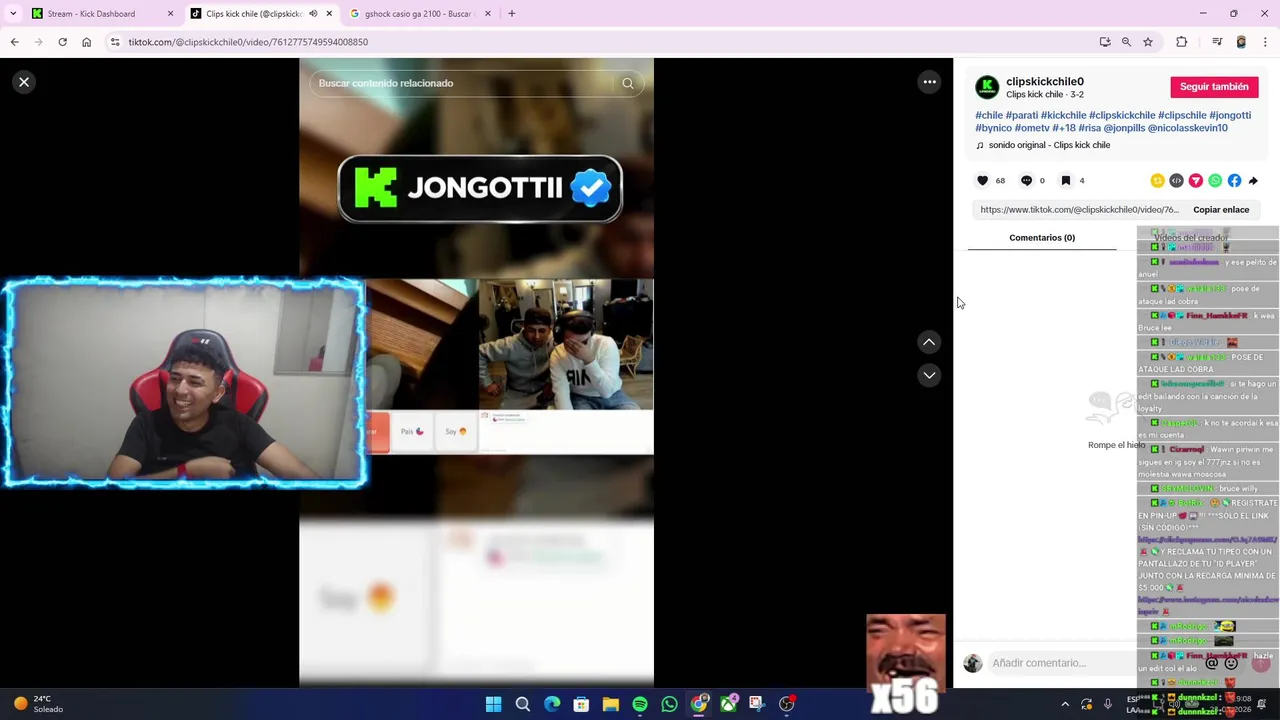Repost video with yellow repost icon
Screen dimensions: 1280x720
[x=1157, y=181]
